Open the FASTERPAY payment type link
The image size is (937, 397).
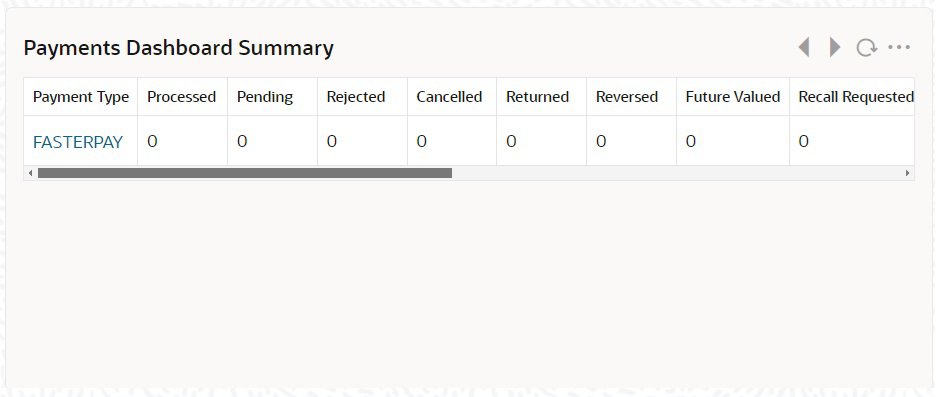[x=78, y=142]
